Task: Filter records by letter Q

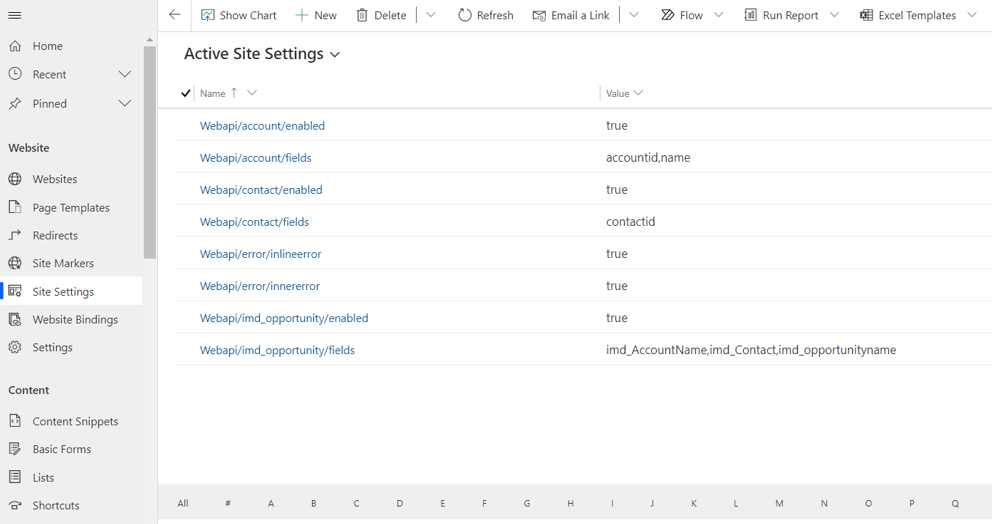Action: click(955, 503)
